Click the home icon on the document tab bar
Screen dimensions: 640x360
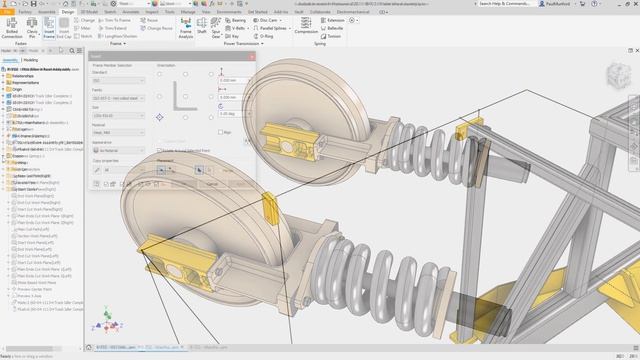(89, 347)
